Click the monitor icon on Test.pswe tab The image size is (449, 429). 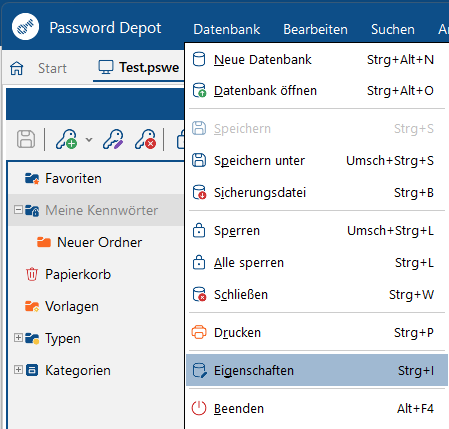pos(106,67)
